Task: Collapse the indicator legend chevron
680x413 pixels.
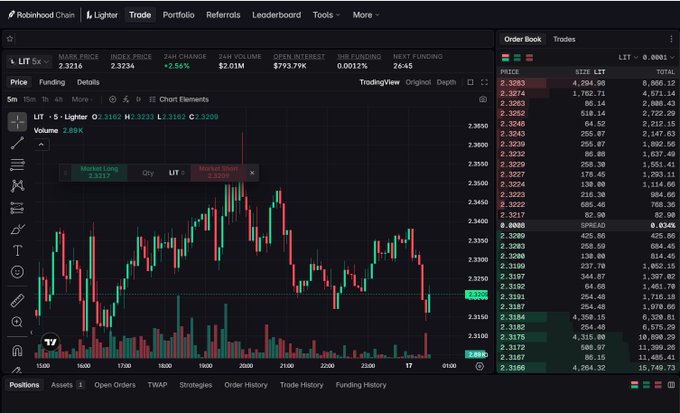Action: pyautogui.click(x=41, y=145)
